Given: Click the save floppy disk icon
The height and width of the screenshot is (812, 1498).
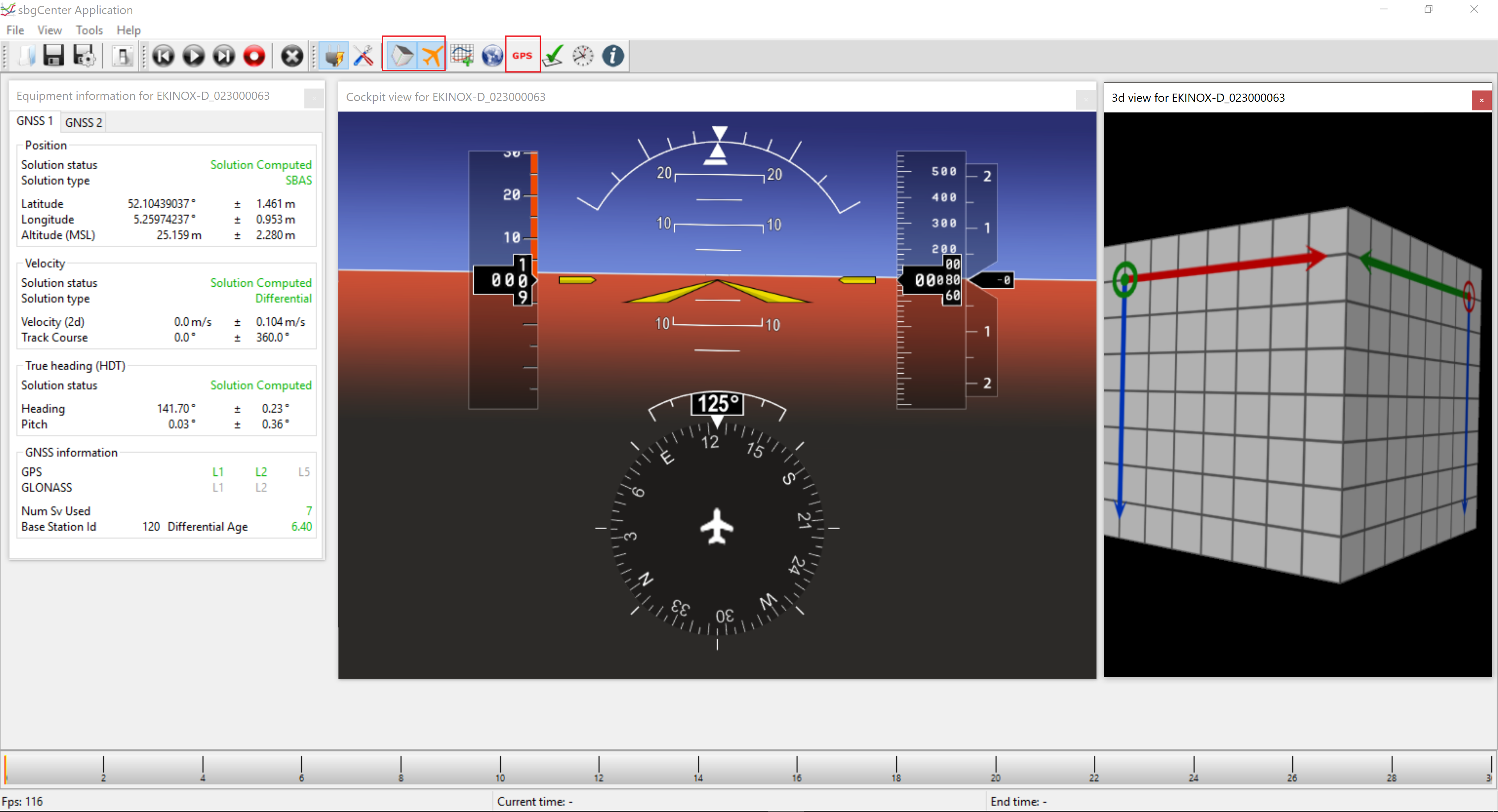Looking at the screenshot, I should (53, 56).
